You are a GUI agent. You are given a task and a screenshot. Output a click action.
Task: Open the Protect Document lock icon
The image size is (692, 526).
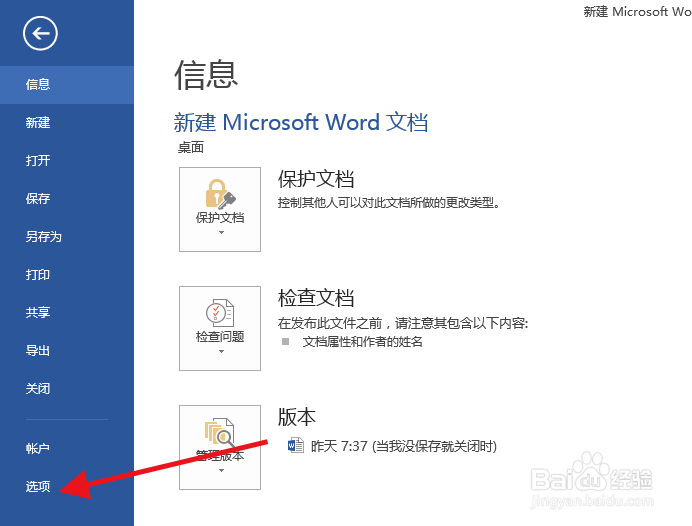tap(220, 193)
